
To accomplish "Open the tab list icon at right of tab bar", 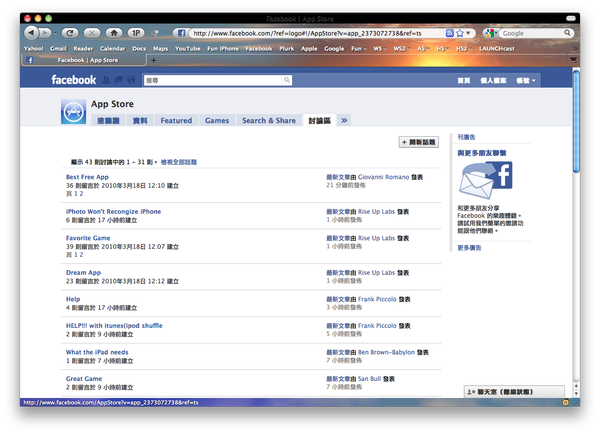I will pos(573,60).
